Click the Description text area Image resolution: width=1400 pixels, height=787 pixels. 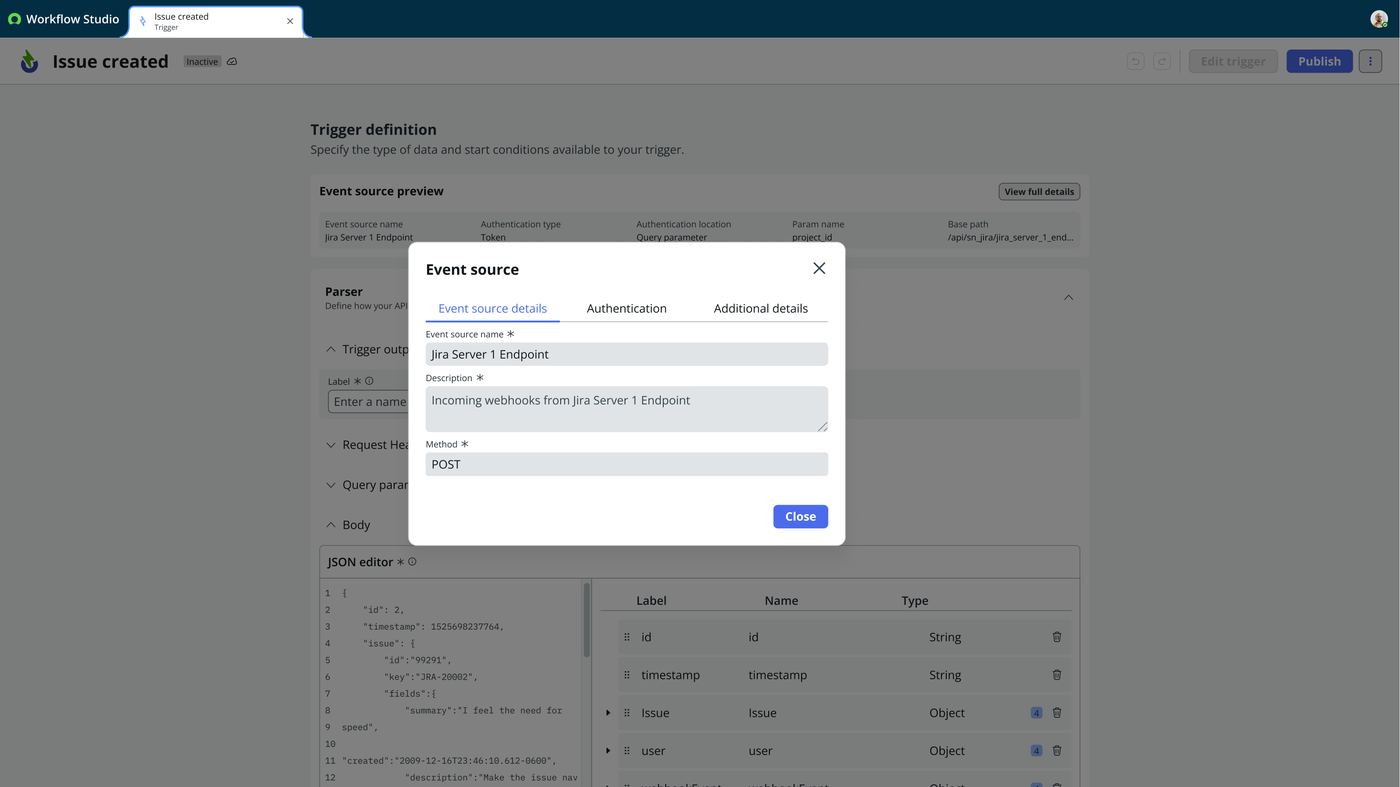[x=626, y=409]
